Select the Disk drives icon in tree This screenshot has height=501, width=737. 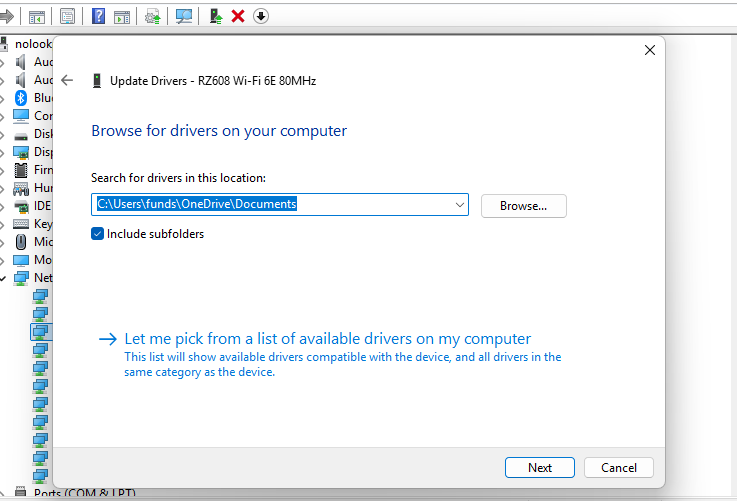pos(21,136)
